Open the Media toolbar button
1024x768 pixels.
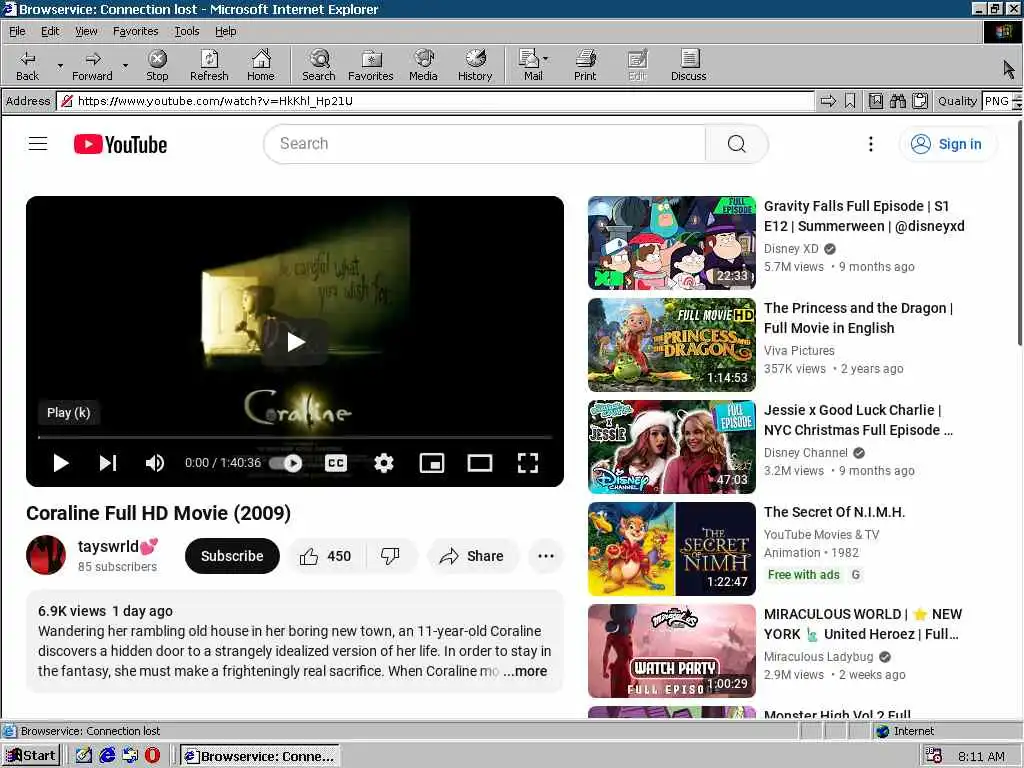click(x=423, y=65)
